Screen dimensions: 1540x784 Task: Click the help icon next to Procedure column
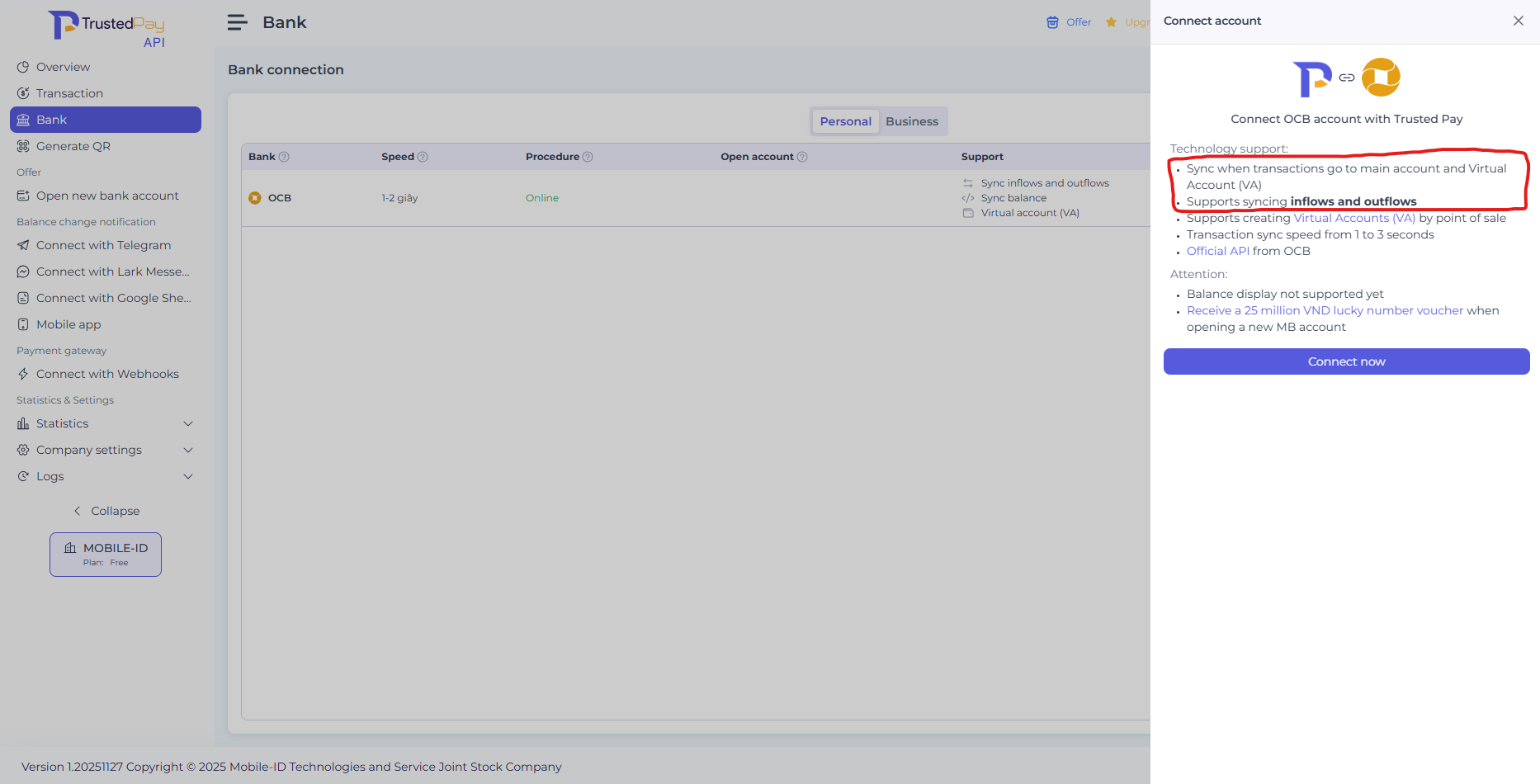pos(588,157)
